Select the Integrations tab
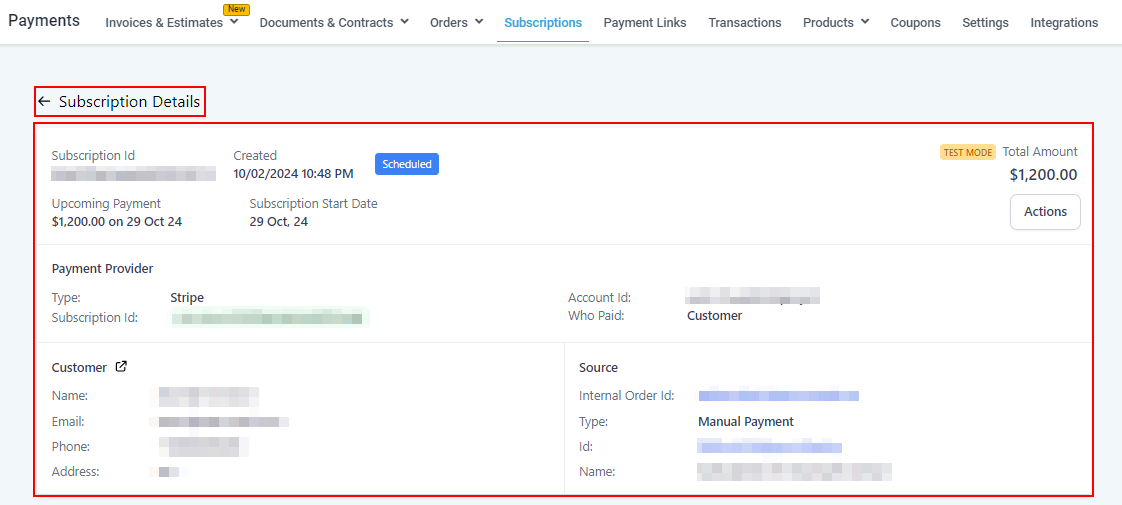The width and height of the screenshot is (1122, 505). pos(1063,22)
